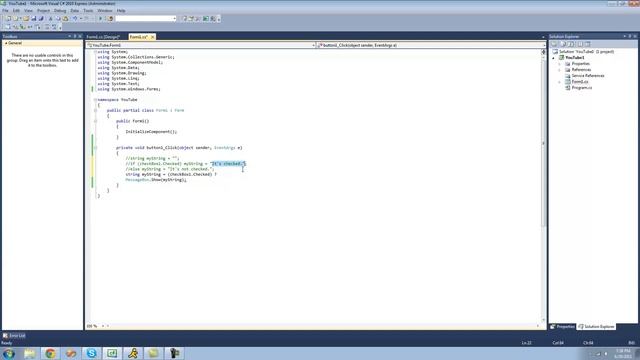Collapse the namespace YouTube code block
Viewport: 640px width, 360px height.
(95, 100)
